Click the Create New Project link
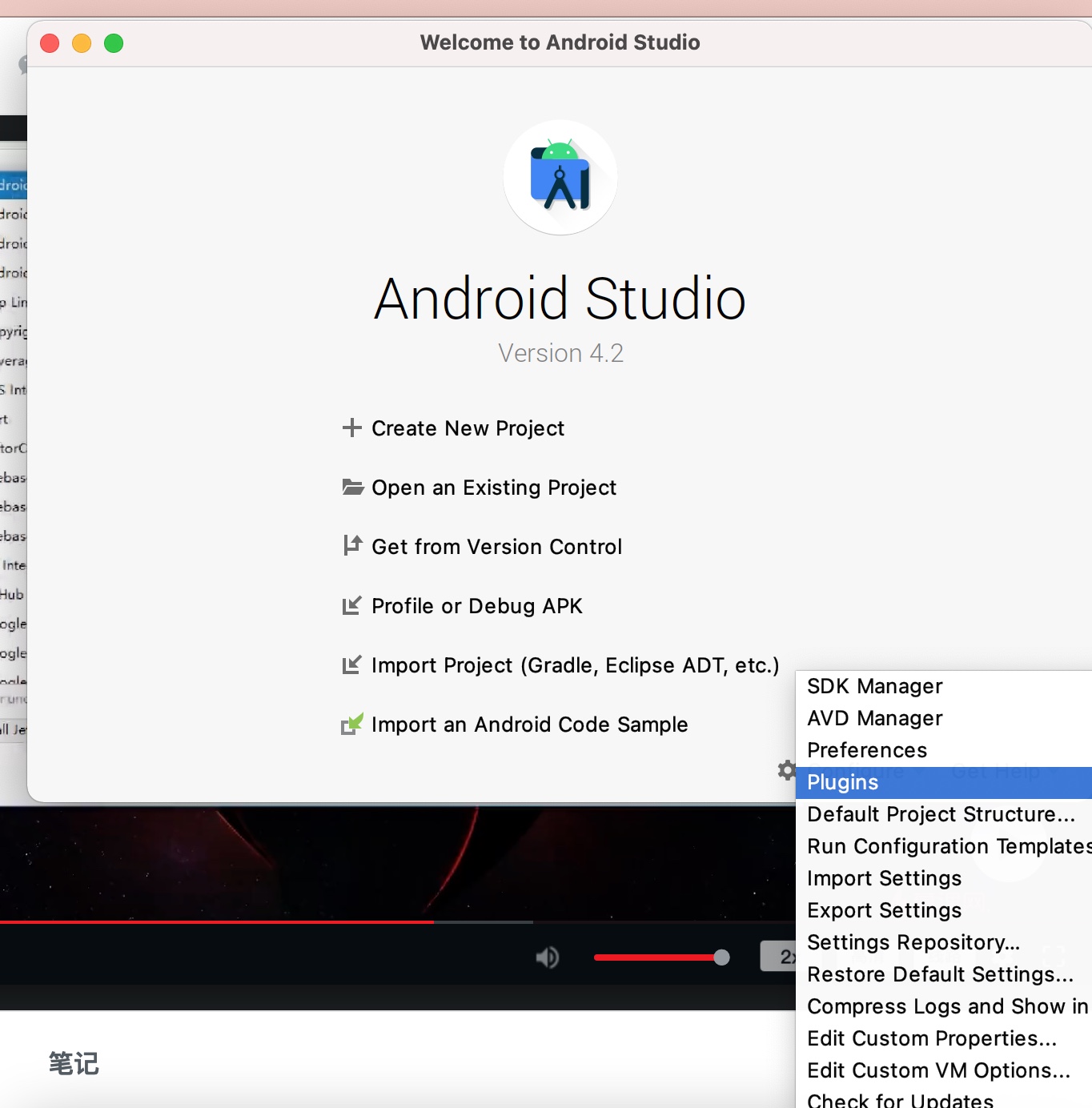This screenshot has height=1108, width=1092. pyautogui.click(x=468, y=428)
